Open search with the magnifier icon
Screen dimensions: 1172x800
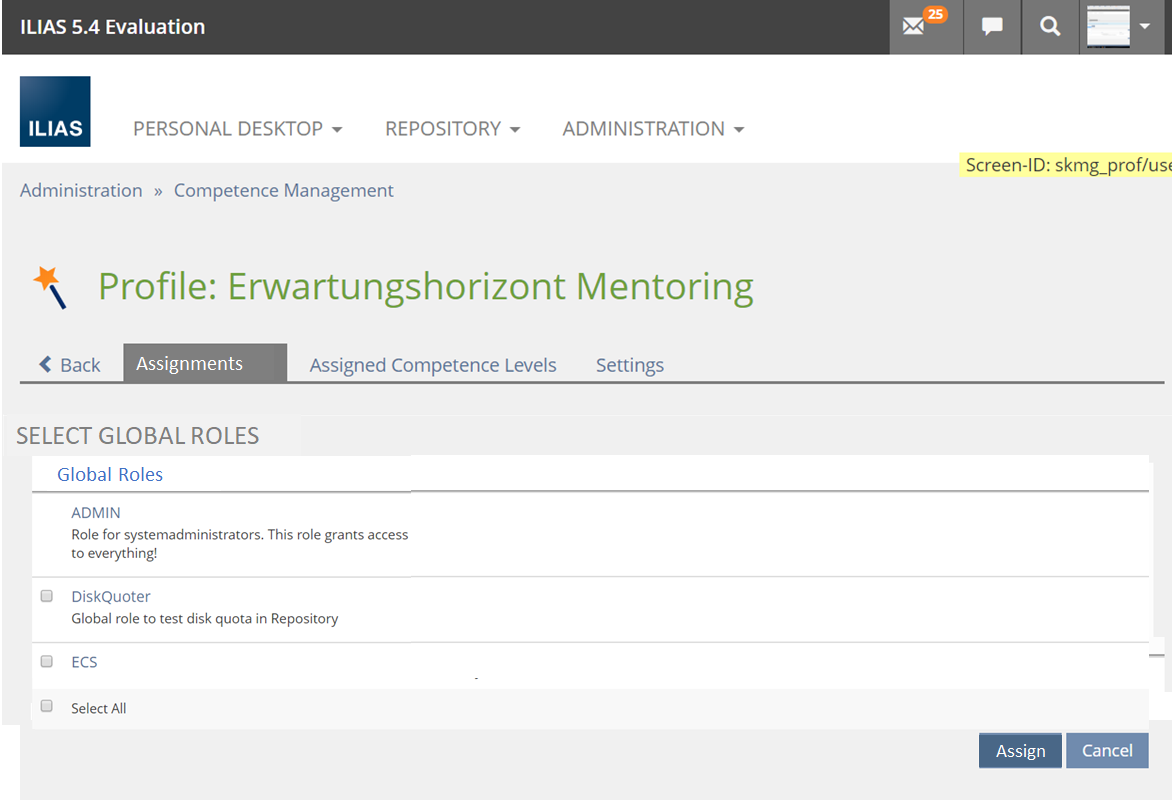[1050, 27]
